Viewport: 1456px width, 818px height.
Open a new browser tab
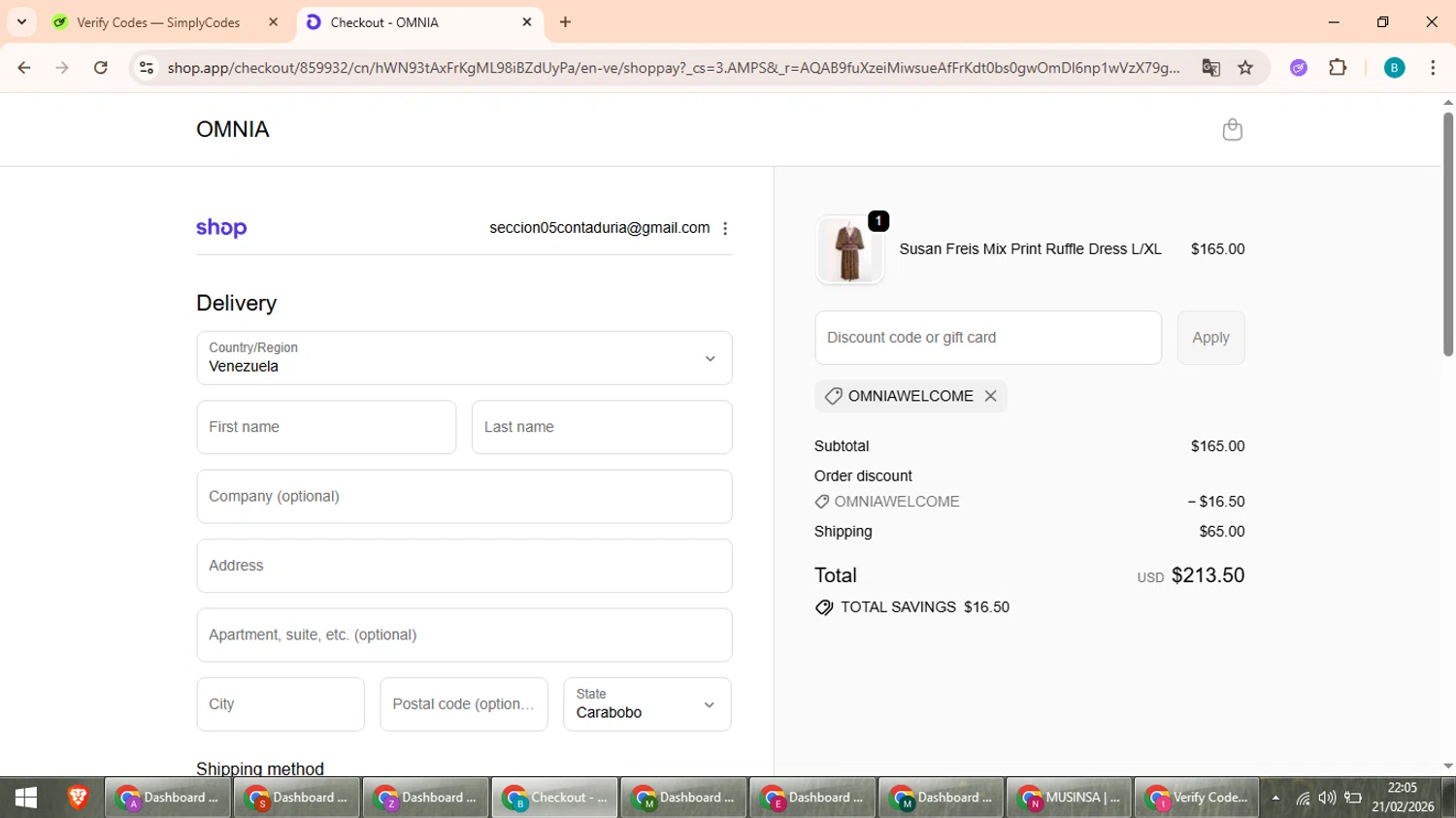pos(565,21)
